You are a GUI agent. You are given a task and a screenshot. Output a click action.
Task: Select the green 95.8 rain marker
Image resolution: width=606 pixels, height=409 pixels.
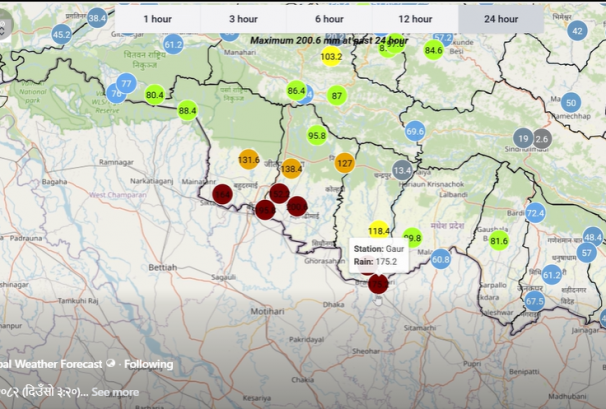(316, 136)
